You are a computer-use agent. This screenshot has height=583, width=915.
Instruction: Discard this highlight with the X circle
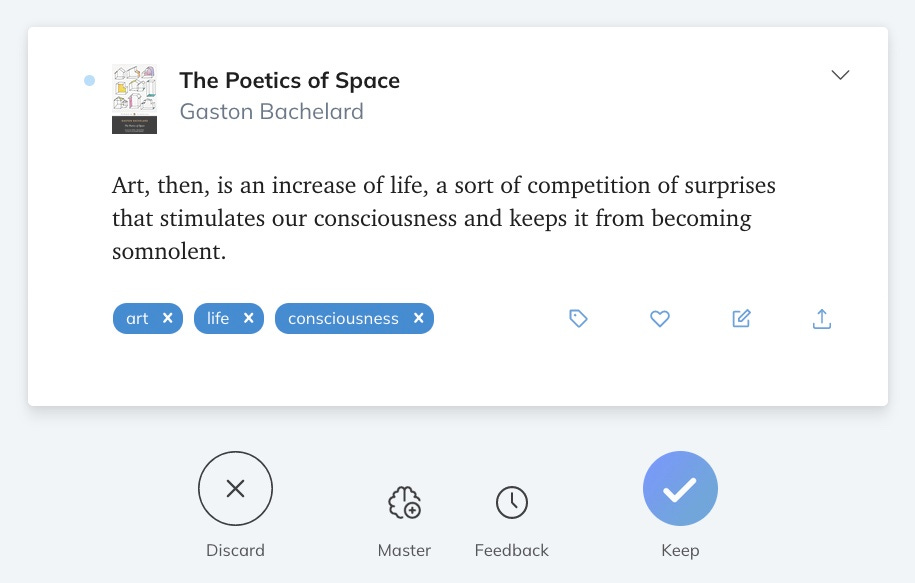pyautogui.click(x=235, y=488)
